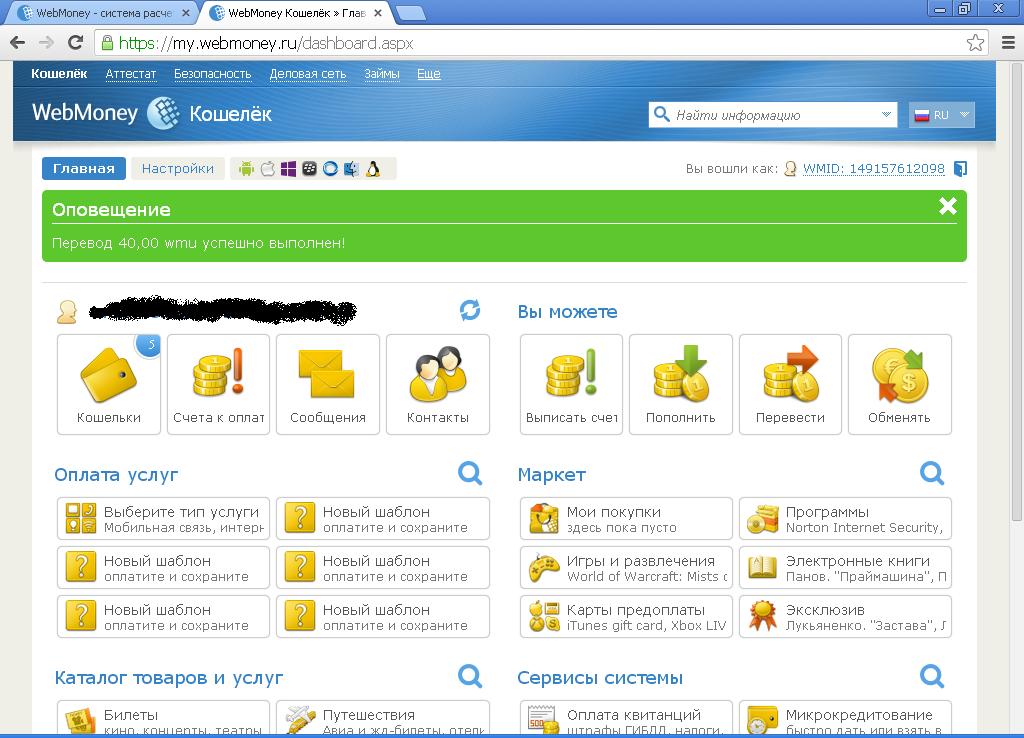
Task: Open Займы in the top menu
Action: click(381, 74)
